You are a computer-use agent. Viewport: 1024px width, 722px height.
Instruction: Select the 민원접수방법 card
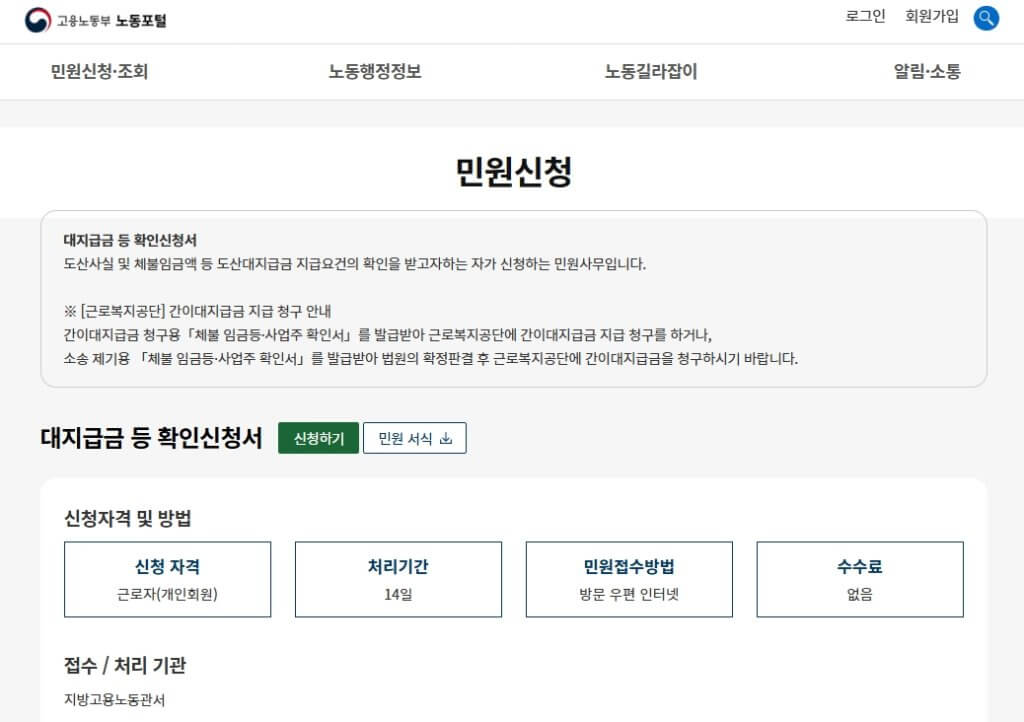click(x=629, y=579)
